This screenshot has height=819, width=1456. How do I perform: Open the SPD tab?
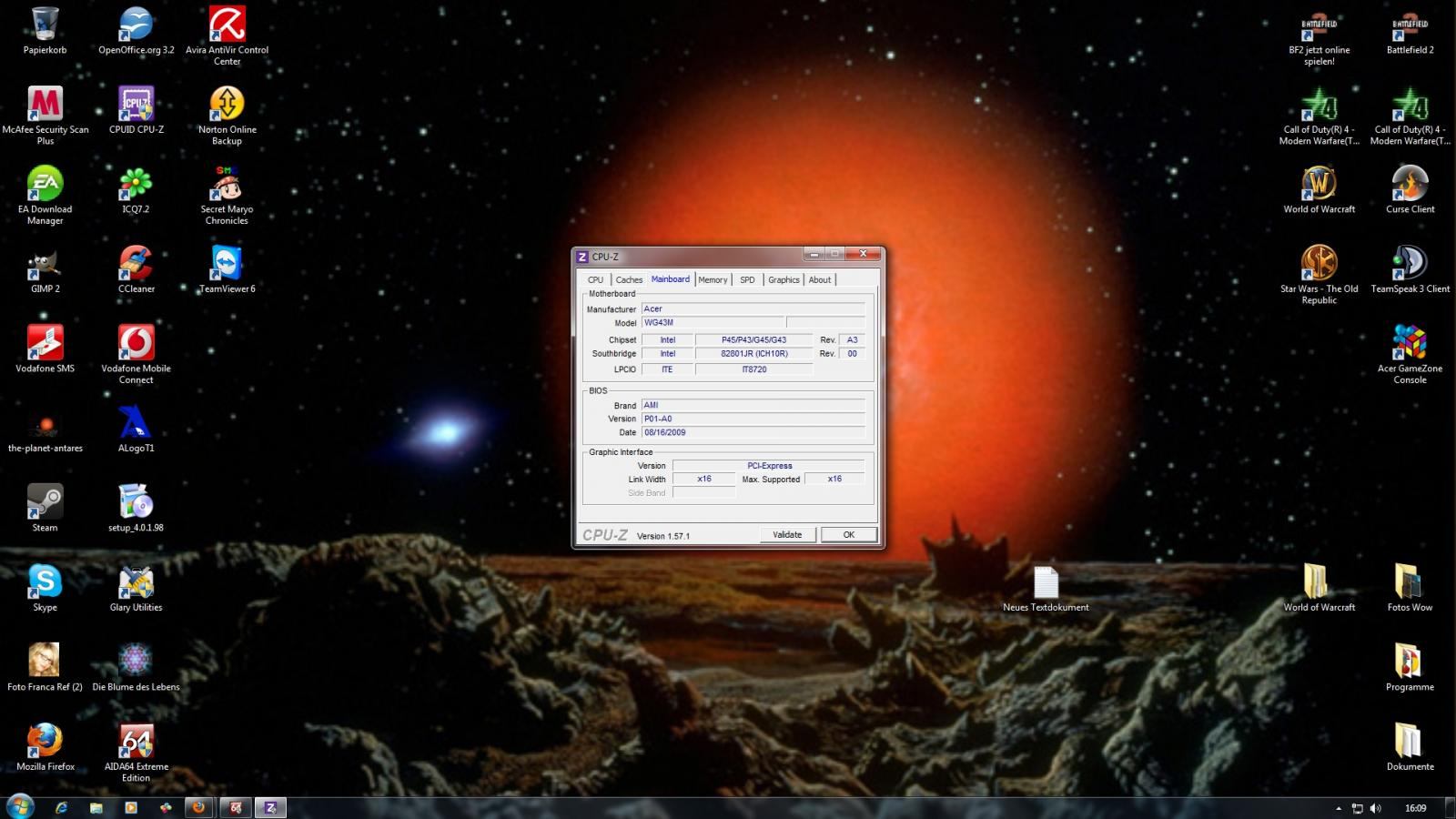click(x=747, y=280)
